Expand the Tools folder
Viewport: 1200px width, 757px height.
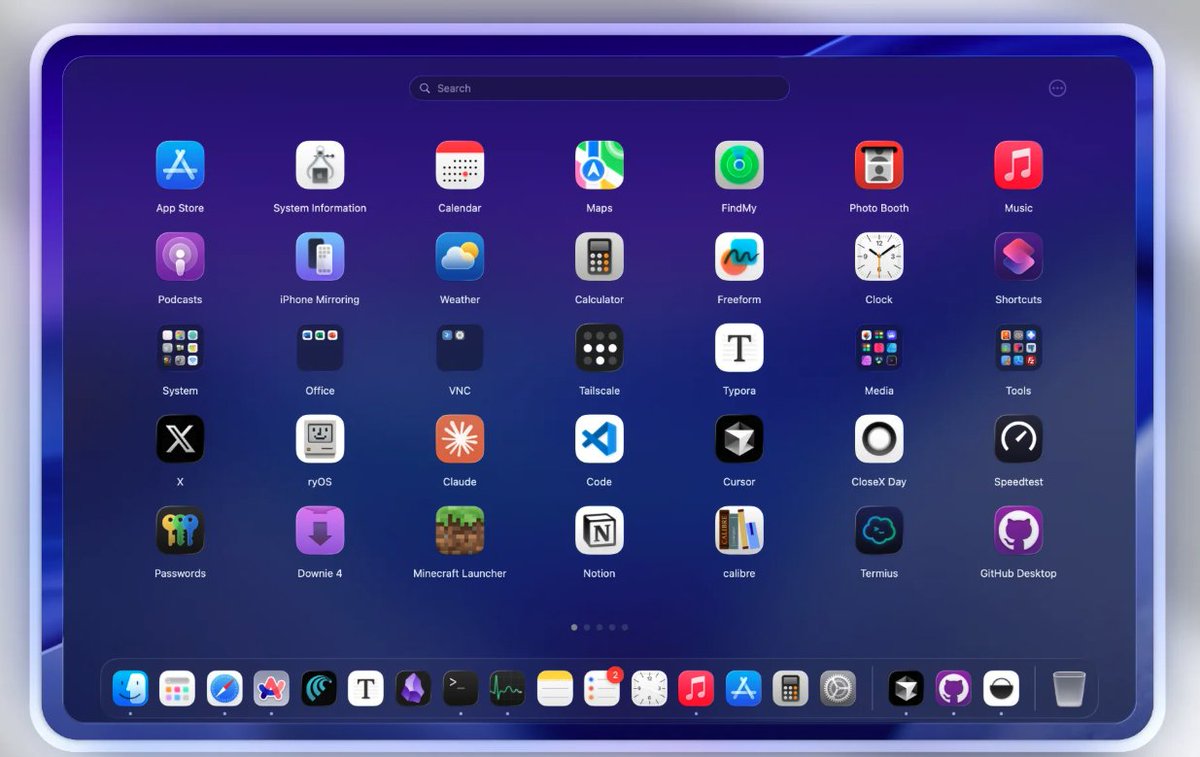point(1018,348)
